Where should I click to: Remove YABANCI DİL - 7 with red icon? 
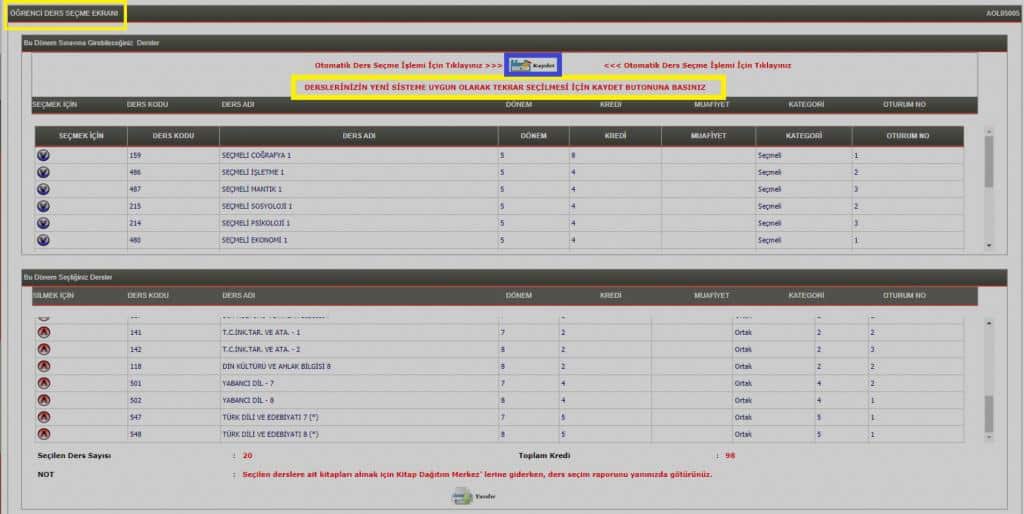click(x=43, y=383)
